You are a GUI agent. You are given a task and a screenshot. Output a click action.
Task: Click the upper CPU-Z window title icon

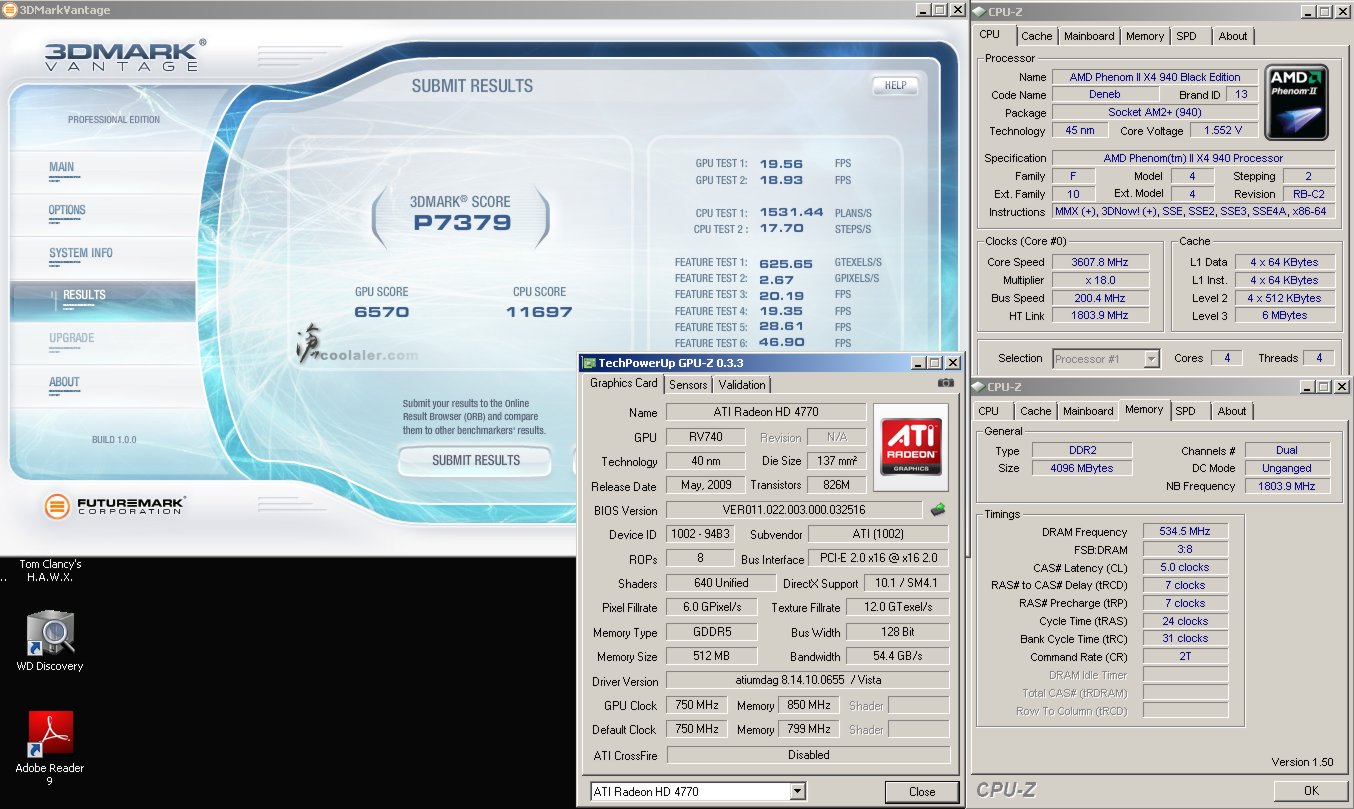[x=979, y=11]
